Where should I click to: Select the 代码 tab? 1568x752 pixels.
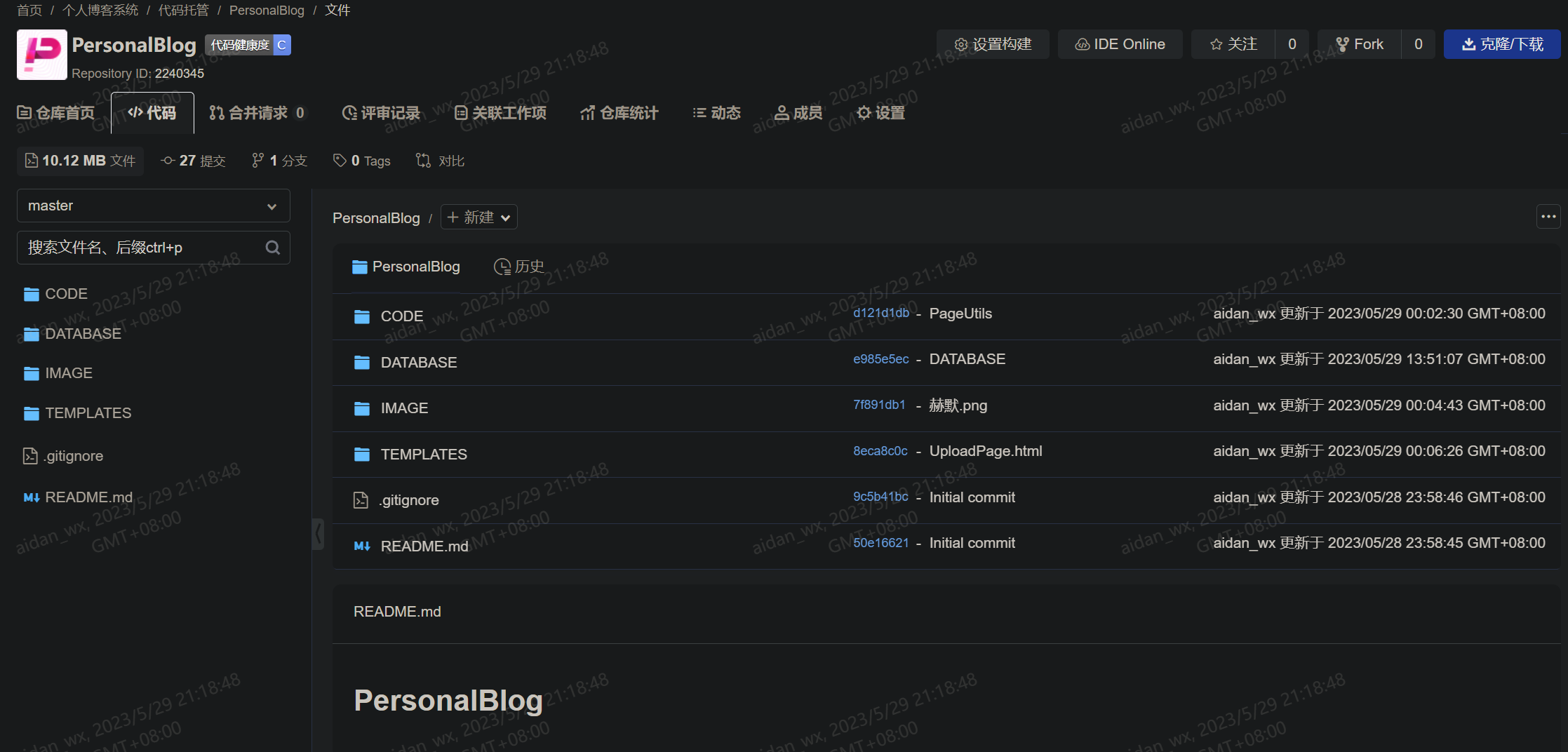pyautogui.click(x=152, y=113)
